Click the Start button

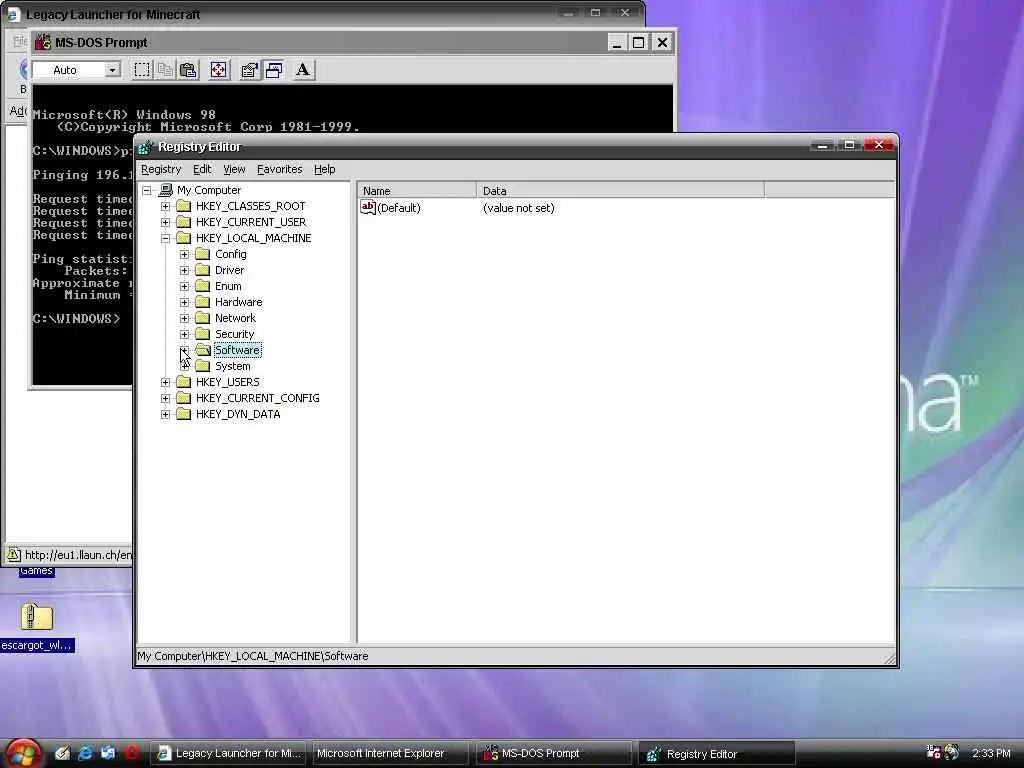22,754
